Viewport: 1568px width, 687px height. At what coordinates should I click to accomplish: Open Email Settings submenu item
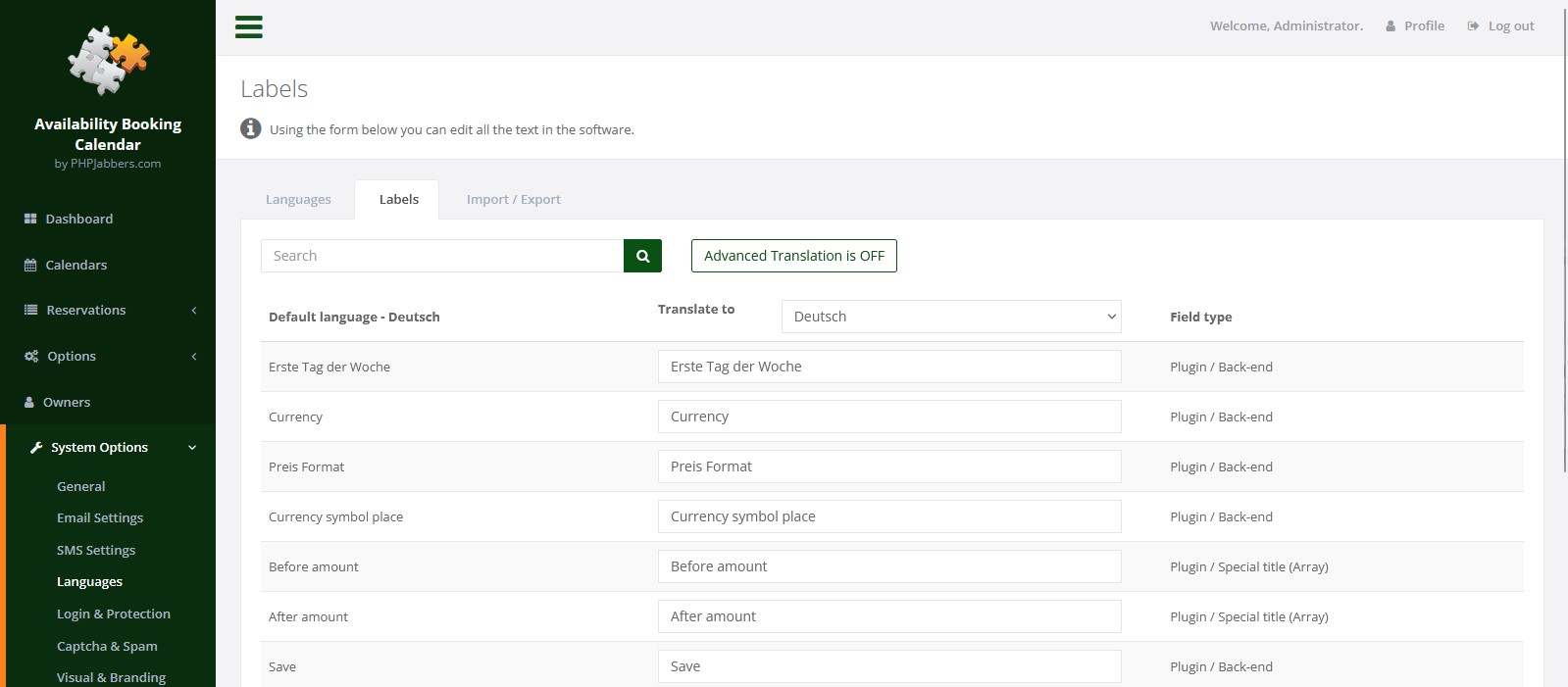100,517
